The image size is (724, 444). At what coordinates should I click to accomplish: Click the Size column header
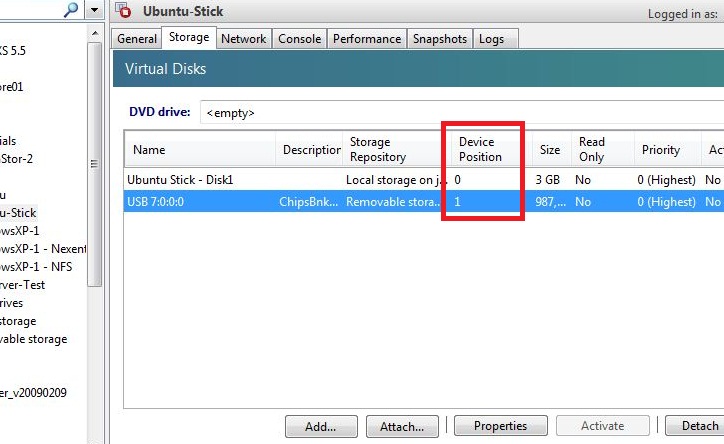[550, 150]
